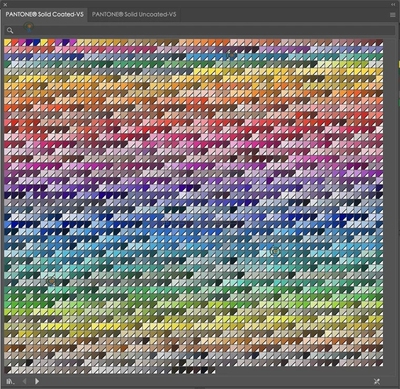Open the Swatch Libraries menu icon
400x389 pixels.
click(10, 381)
